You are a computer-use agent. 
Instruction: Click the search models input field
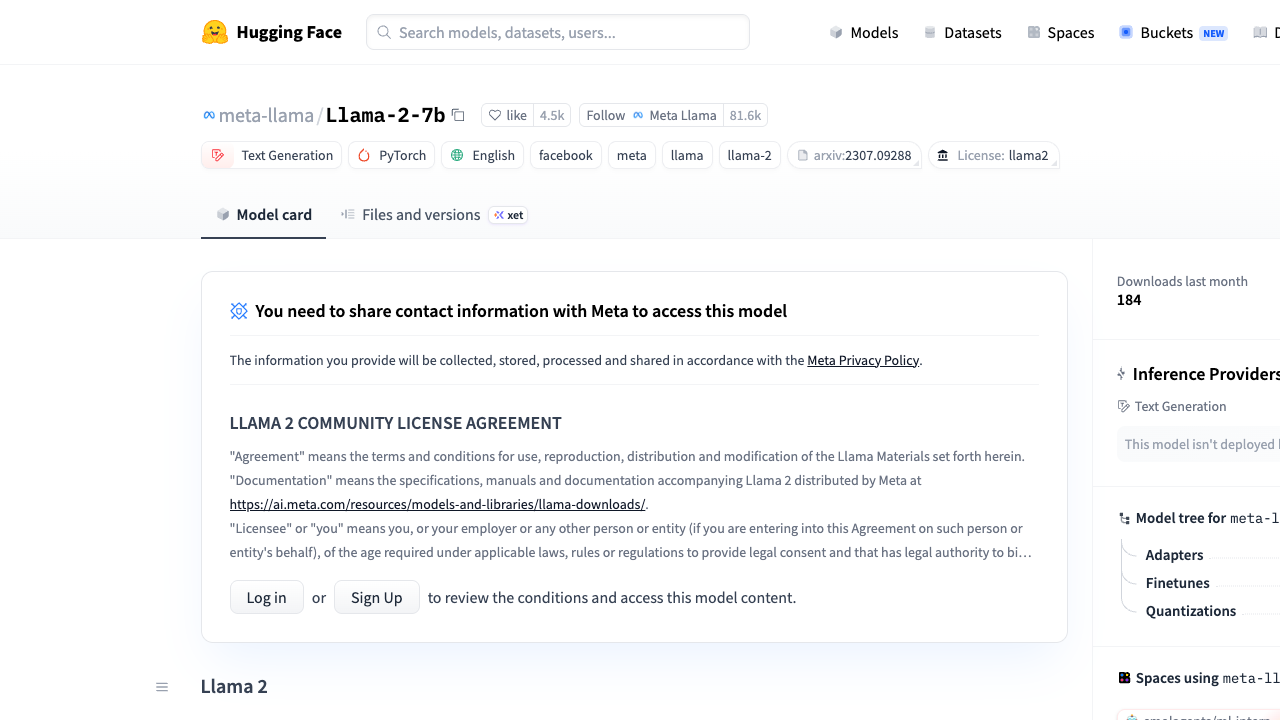click(x=558, y=32)
